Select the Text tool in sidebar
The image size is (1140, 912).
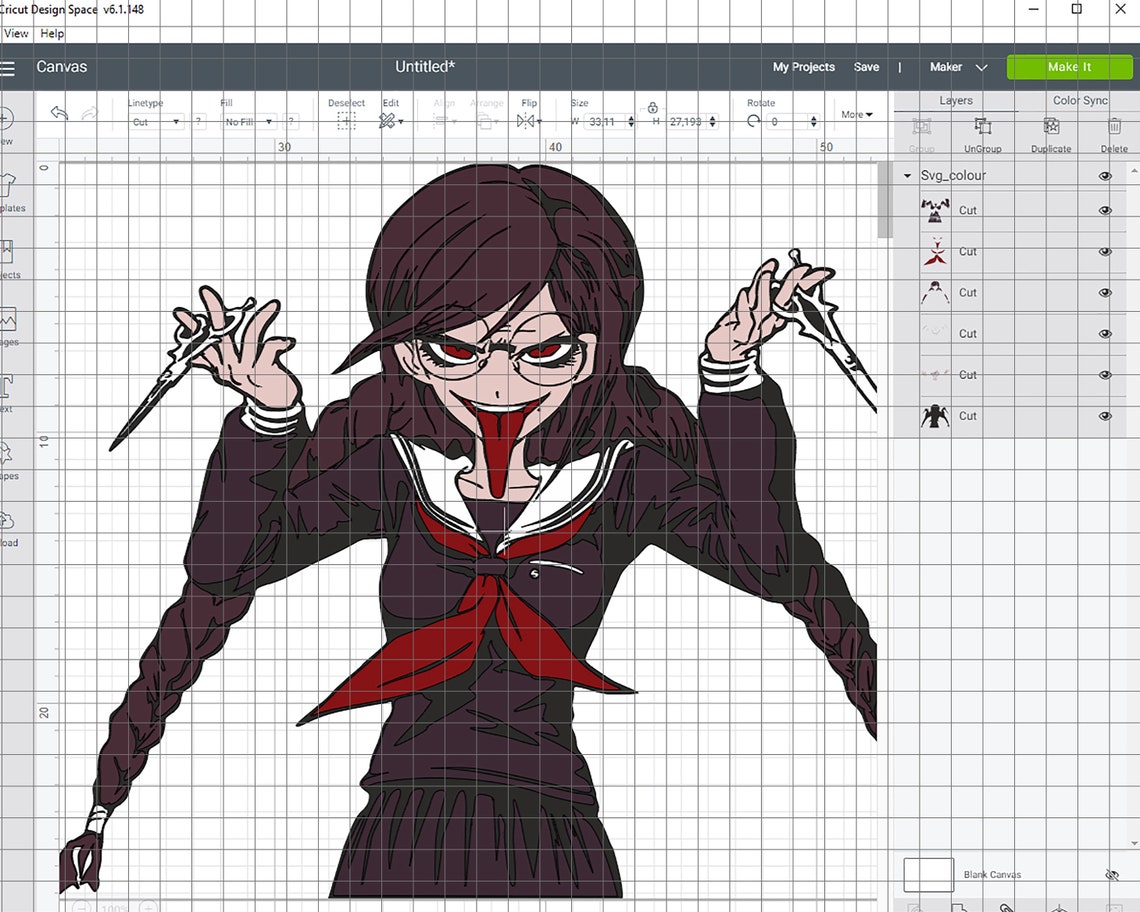(6, 393)
